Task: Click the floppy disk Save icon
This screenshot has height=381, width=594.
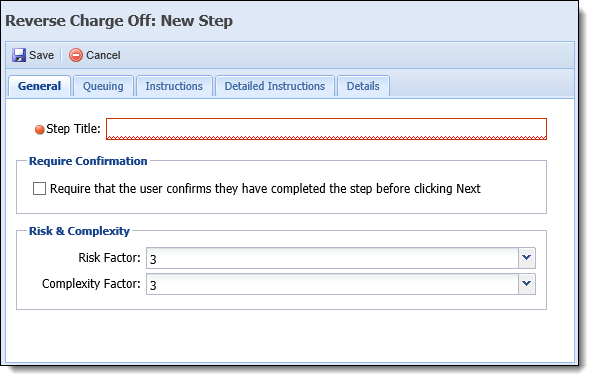Action: [19, 55]
